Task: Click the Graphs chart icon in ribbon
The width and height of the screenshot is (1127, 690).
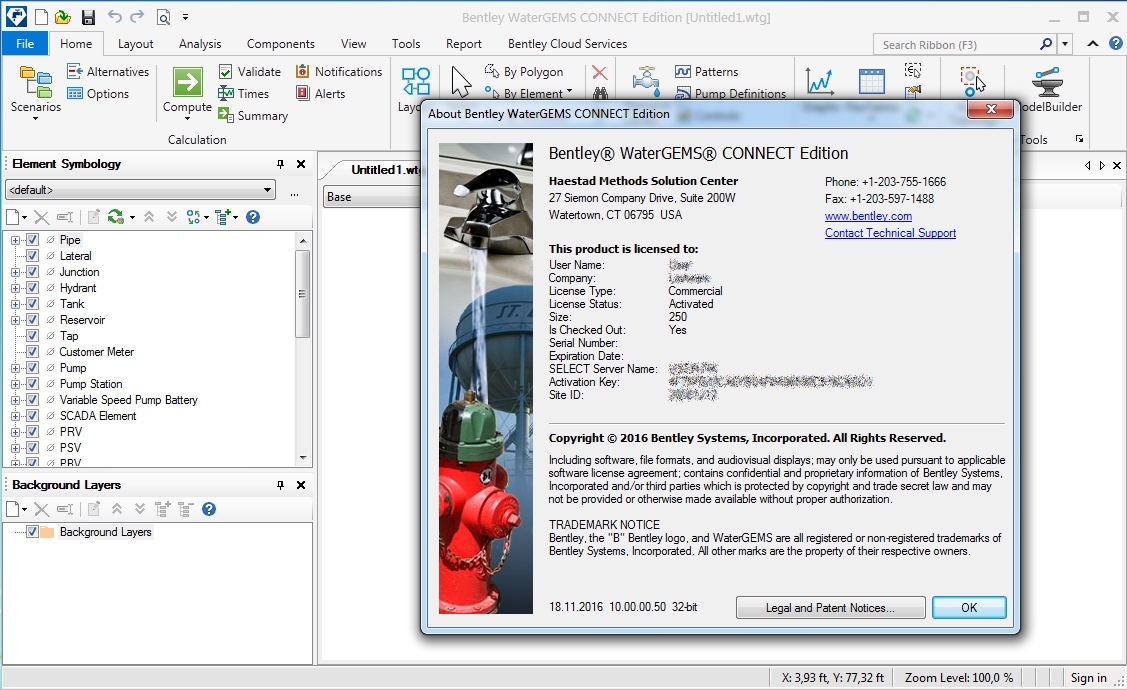Action: coord(819,81)
